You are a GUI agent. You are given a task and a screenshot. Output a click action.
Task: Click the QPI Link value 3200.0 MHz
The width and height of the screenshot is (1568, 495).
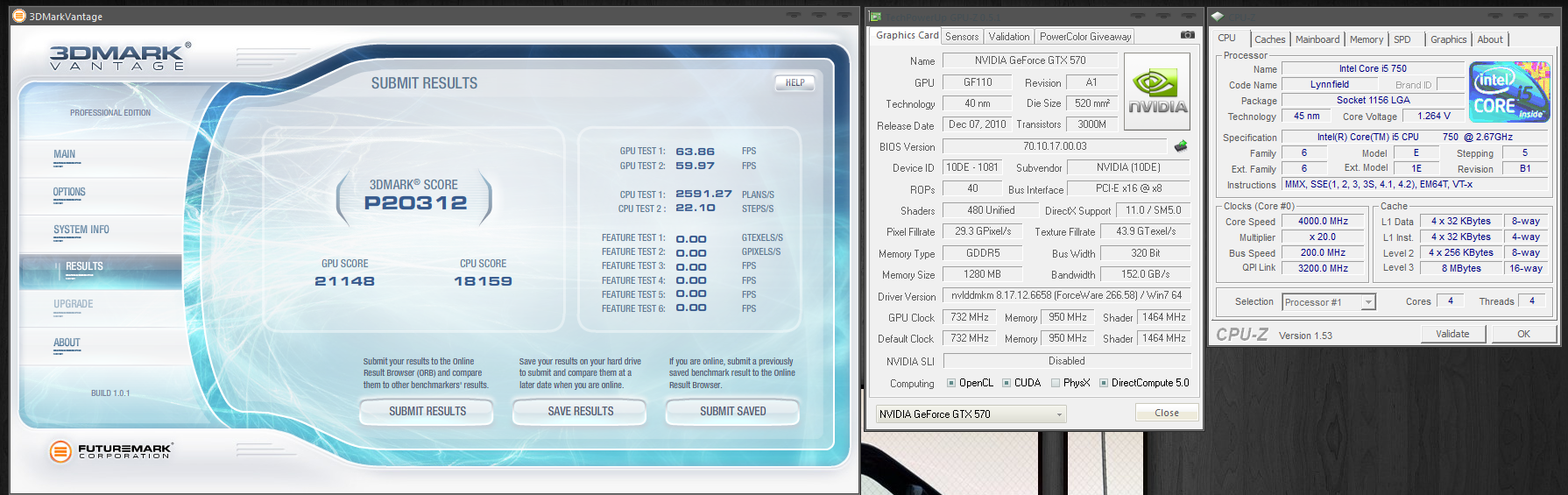pyautogui.click(x=1323, y=268)
